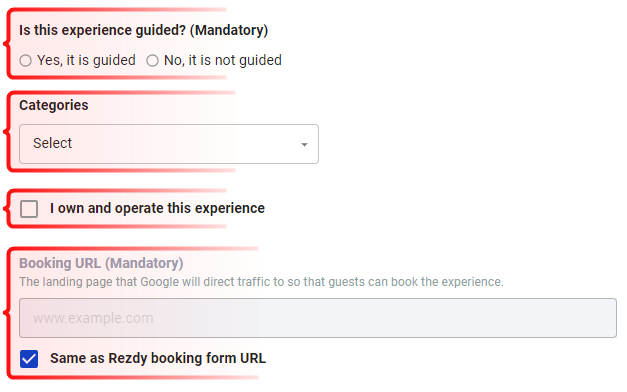Click the empty checkbox square icon for ownership
The width and height of the screenshot is (627, 392).
pyautogui.click(x=29, y=209)
